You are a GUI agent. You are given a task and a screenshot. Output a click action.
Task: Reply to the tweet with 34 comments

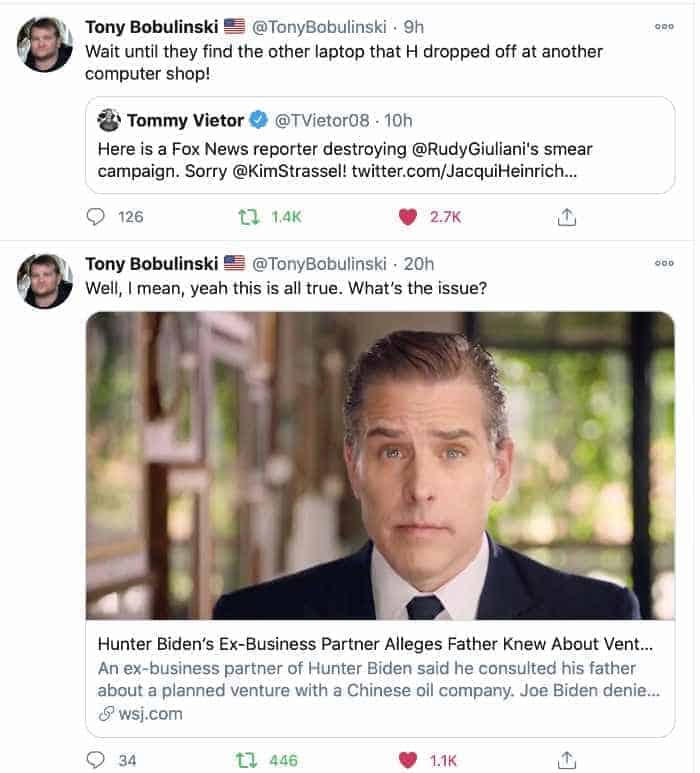tap(96, 760)
